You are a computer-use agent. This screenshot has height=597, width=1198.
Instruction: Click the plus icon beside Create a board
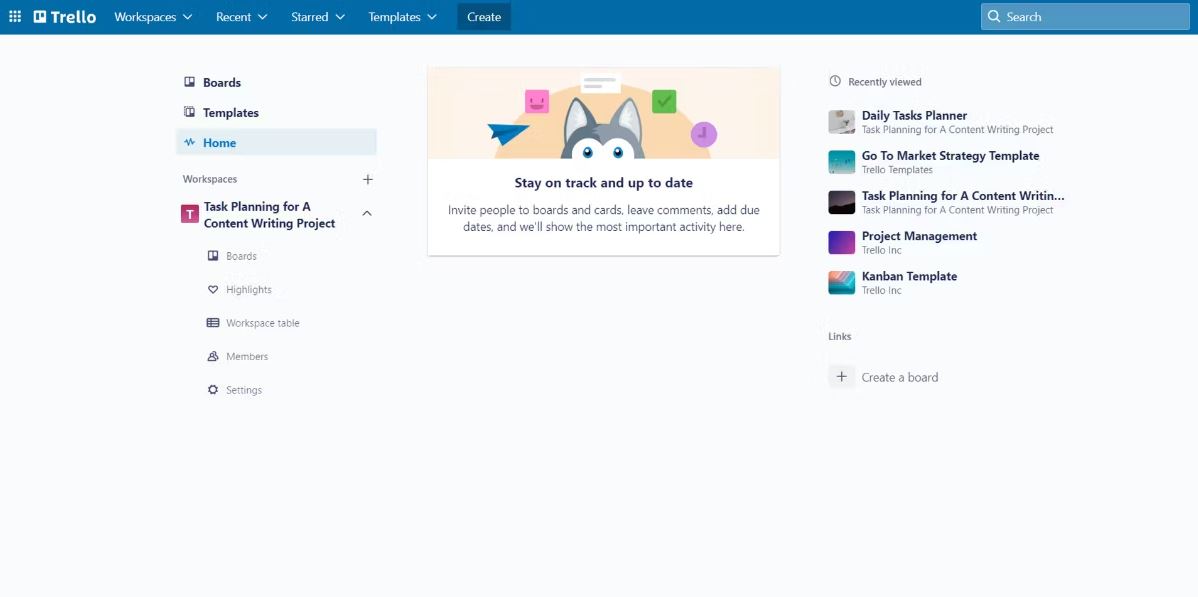(841, 377)
